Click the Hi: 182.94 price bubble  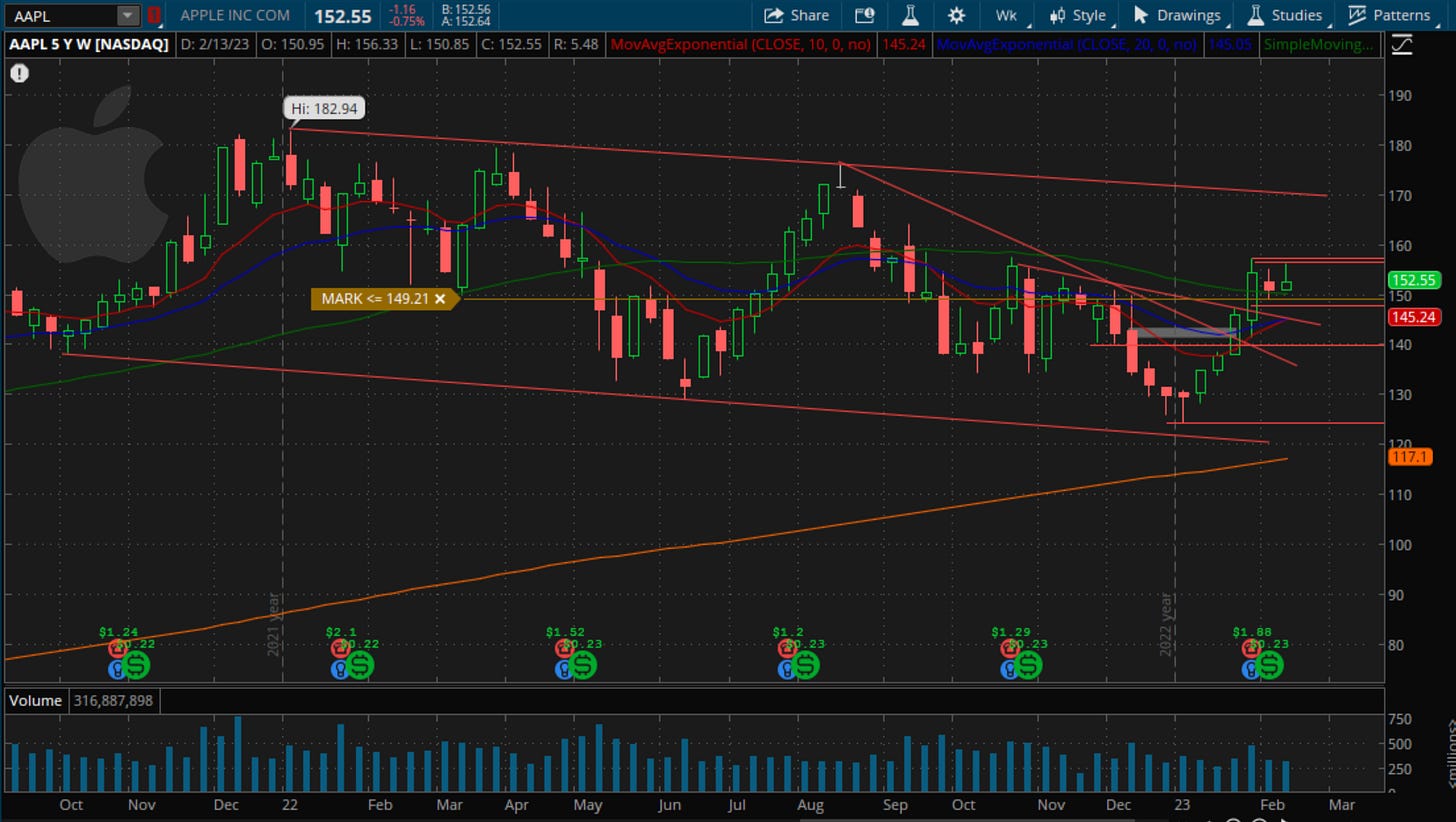pyautogui.click(x=323, y=108)
